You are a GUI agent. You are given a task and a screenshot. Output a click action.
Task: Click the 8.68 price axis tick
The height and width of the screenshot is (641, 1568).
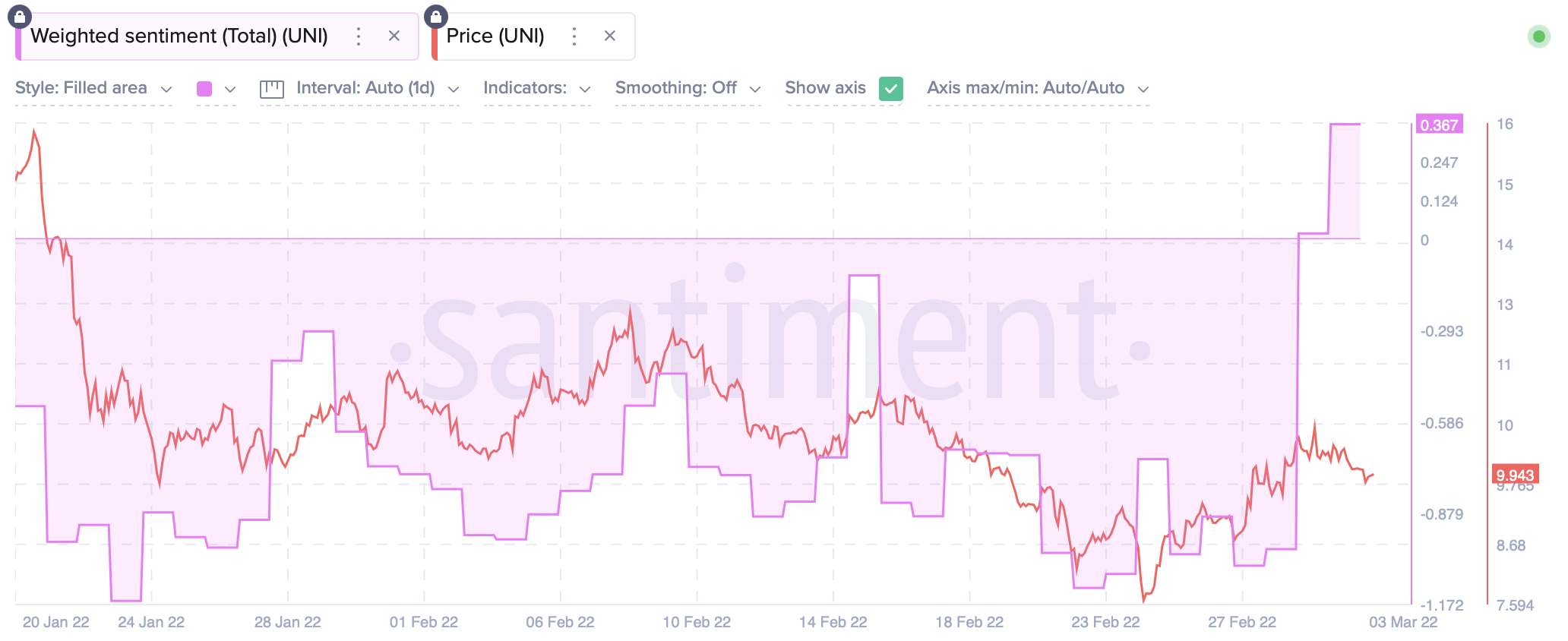pos(1511,545)
